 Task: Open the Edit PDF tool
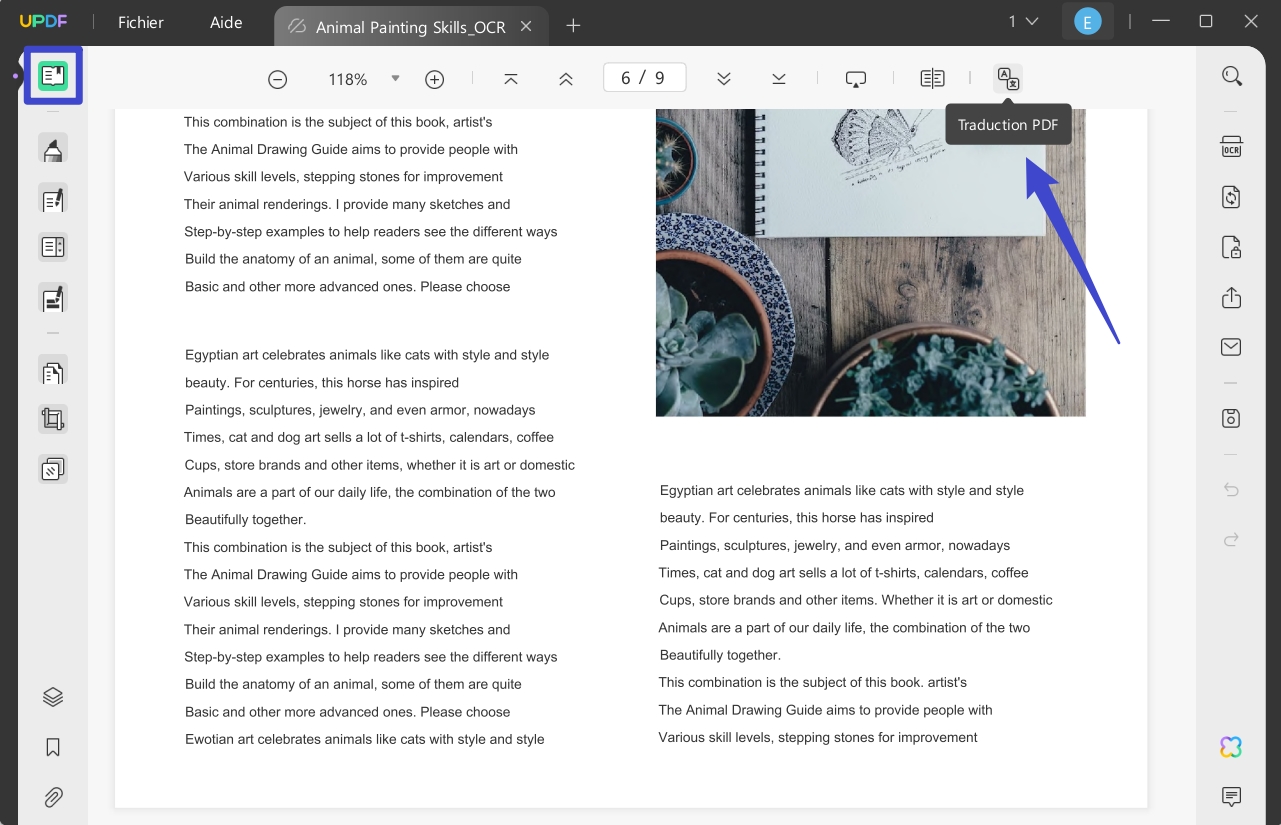click(52, 199)
